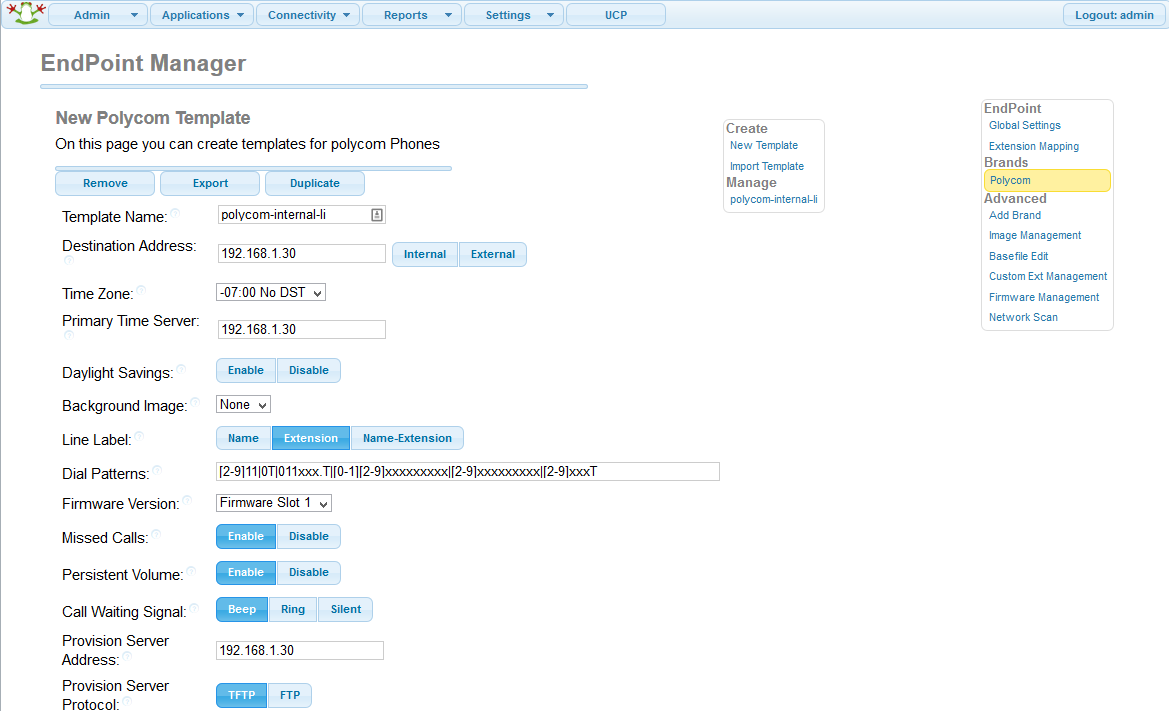Select TFTP provision protocol
Screen dimensions: 1169x711
click(x=242, y=695)
